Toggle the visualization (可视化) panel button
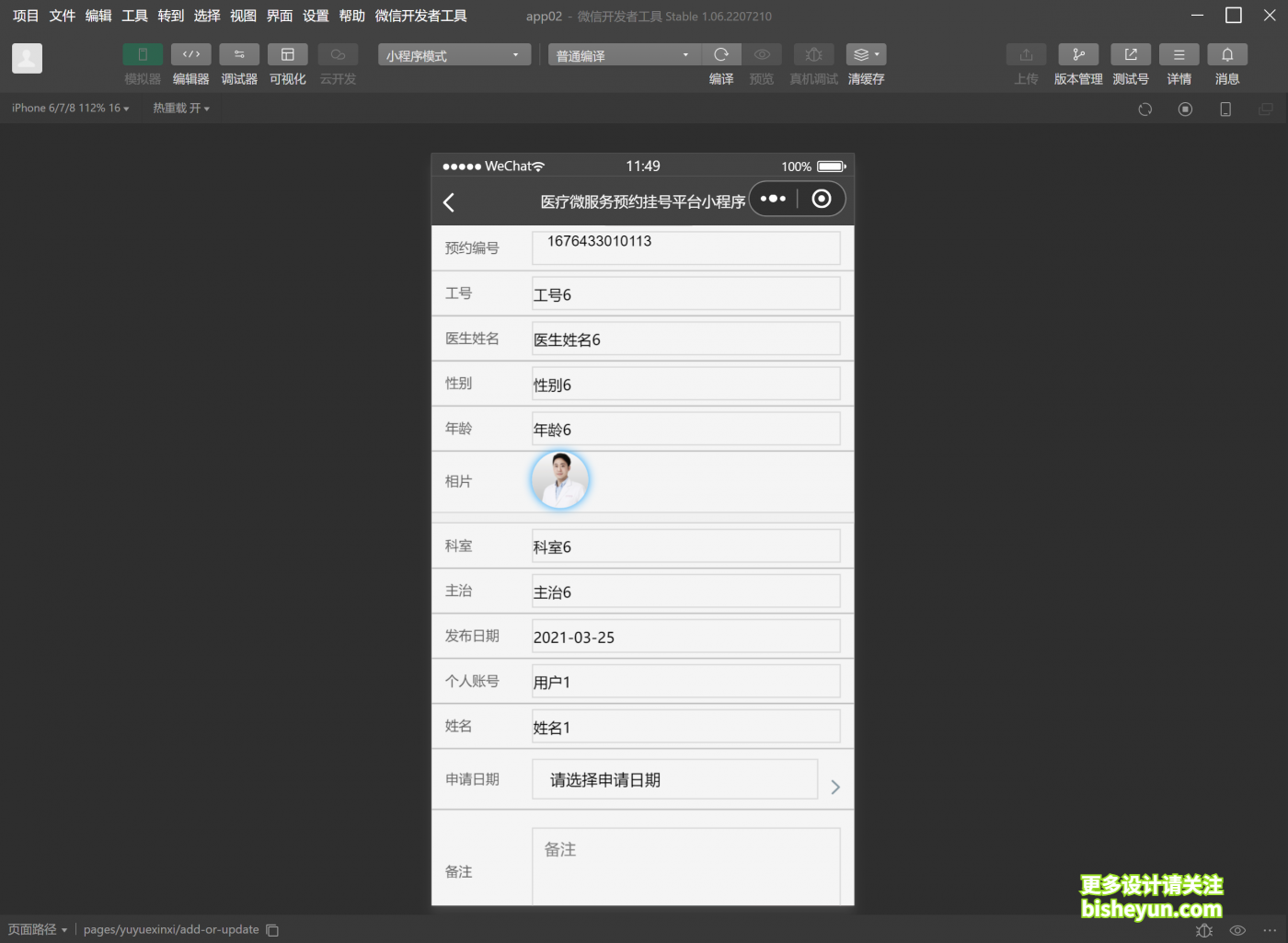Viewport: 1288px width, 943px height. point(288,55)
